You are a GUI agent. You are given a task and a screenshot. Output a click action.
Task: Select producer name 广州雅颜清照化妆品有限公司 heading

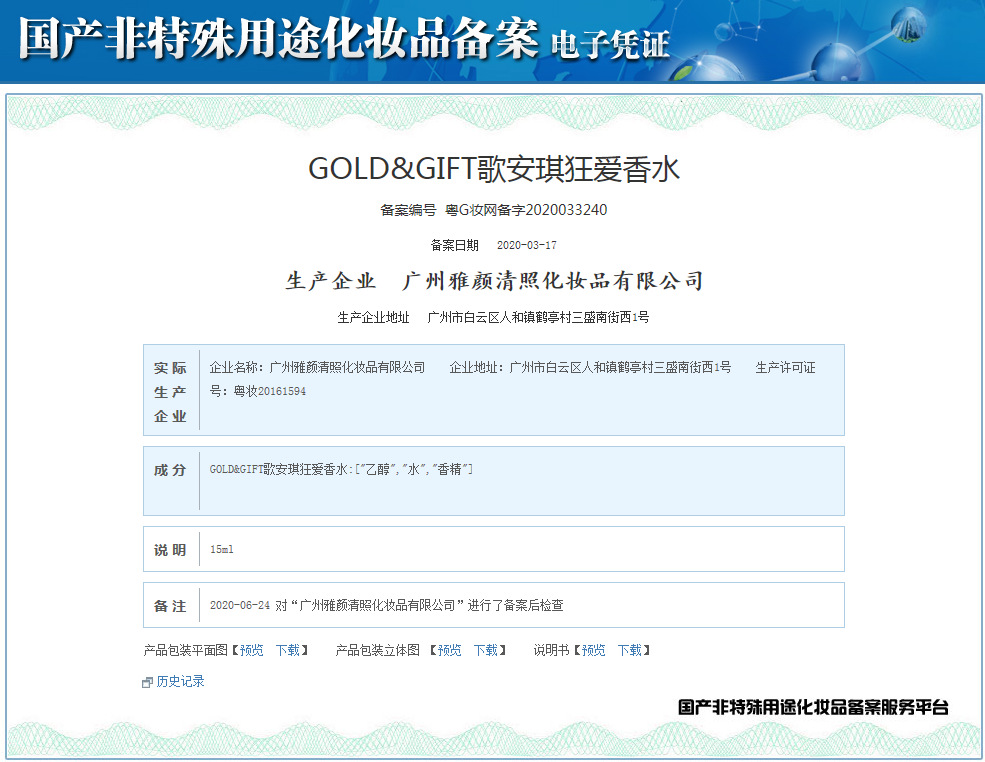pyautogui.click(x=553, y=281)
